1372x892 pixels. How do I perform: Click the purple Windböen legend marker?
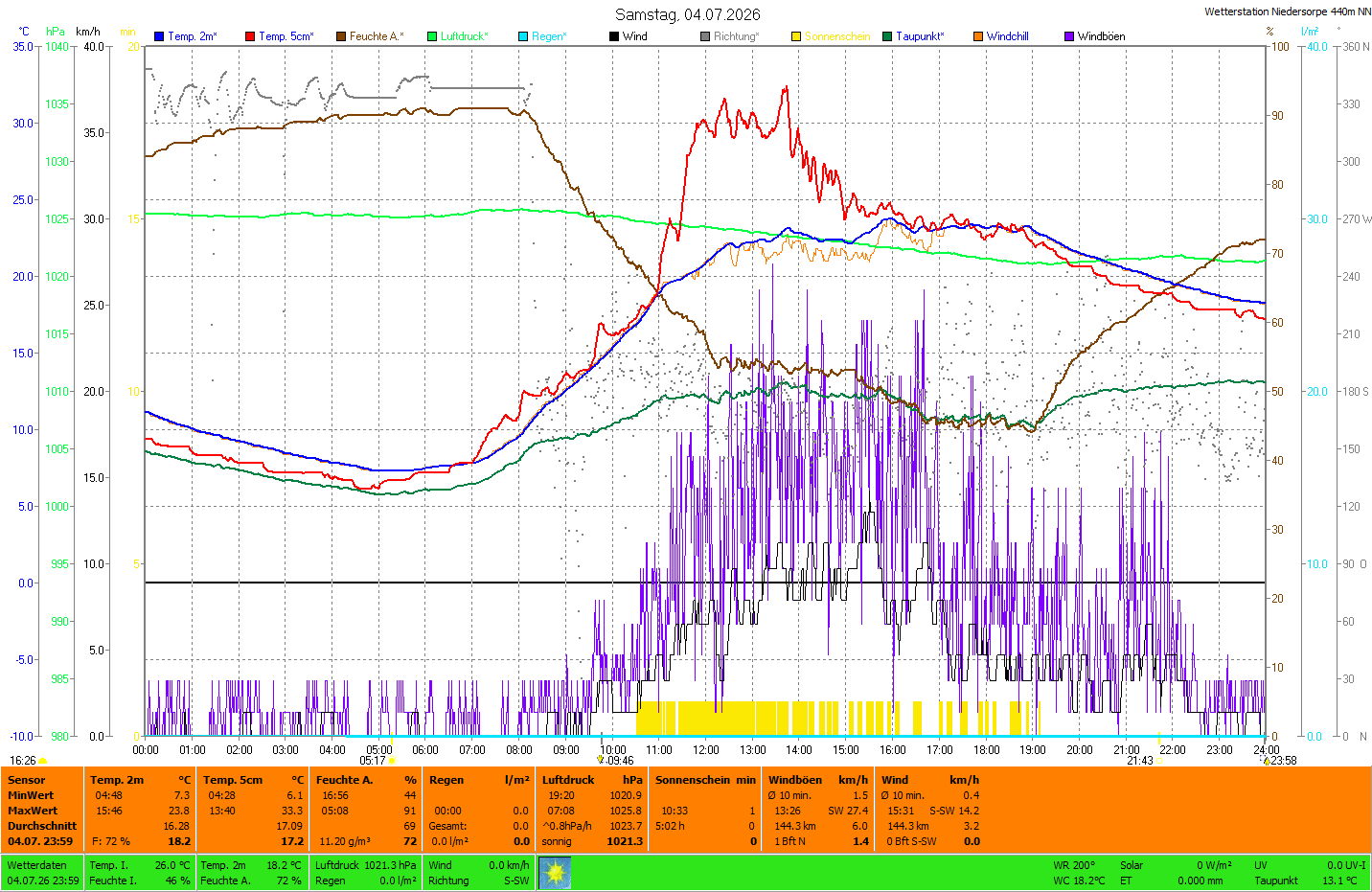tap(1069, 36)
